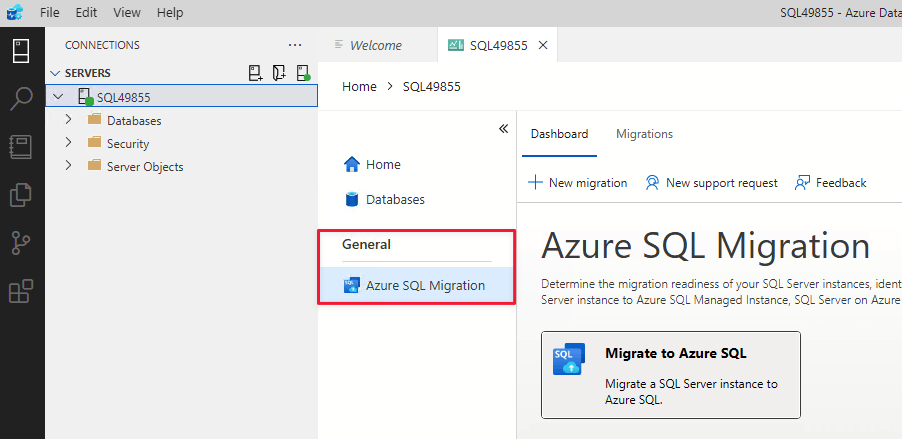The image size is (902, 439).
Task: Click the New Server Group icon
Action: pos(279,73)
